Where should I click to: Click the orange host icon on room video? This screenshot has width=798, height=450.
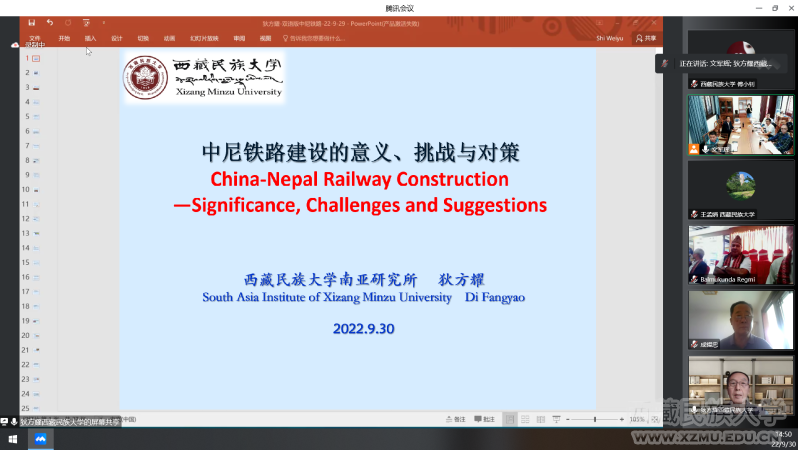694,149
